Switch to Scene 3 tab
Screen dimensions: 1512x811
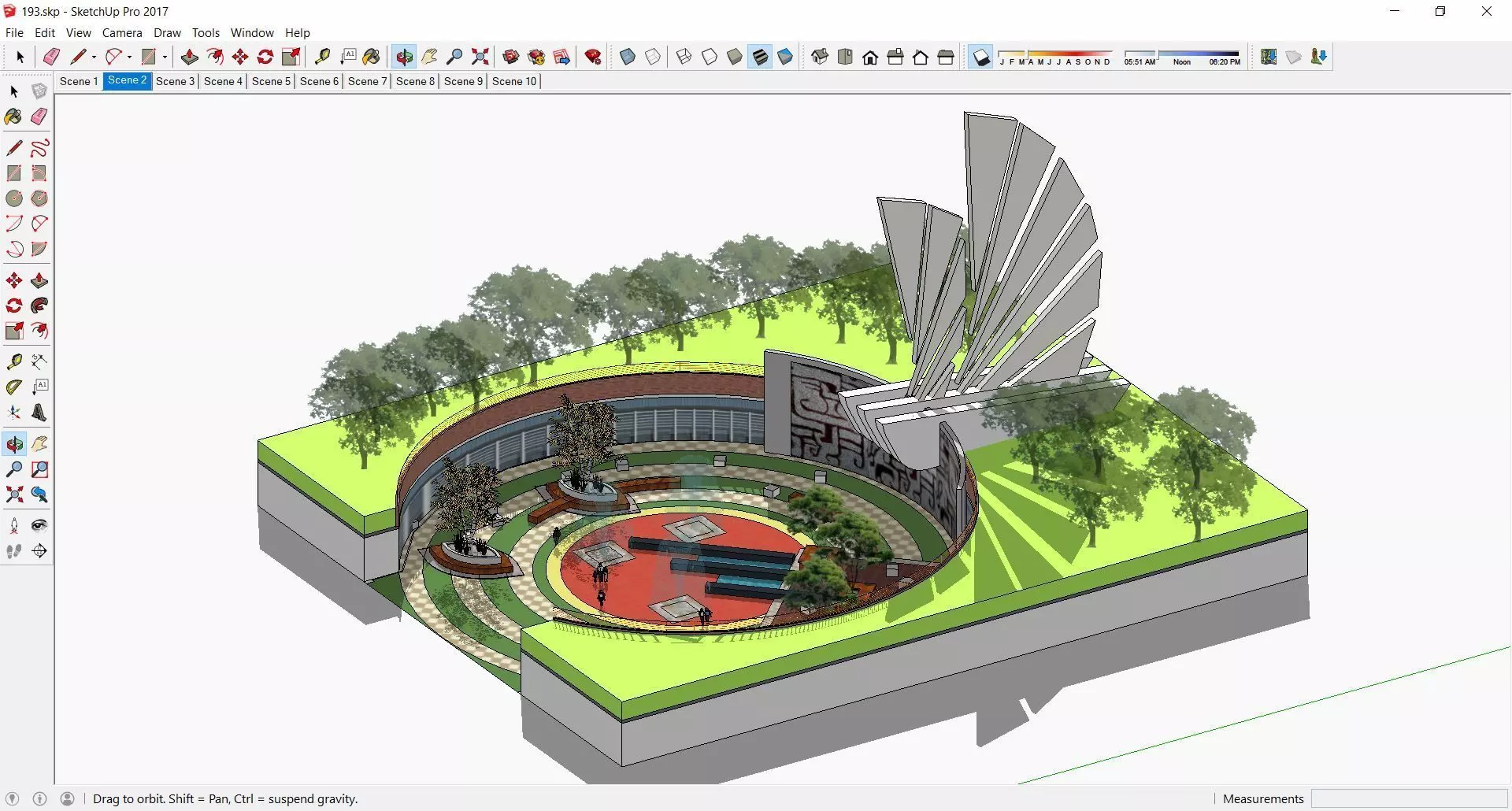175,81
